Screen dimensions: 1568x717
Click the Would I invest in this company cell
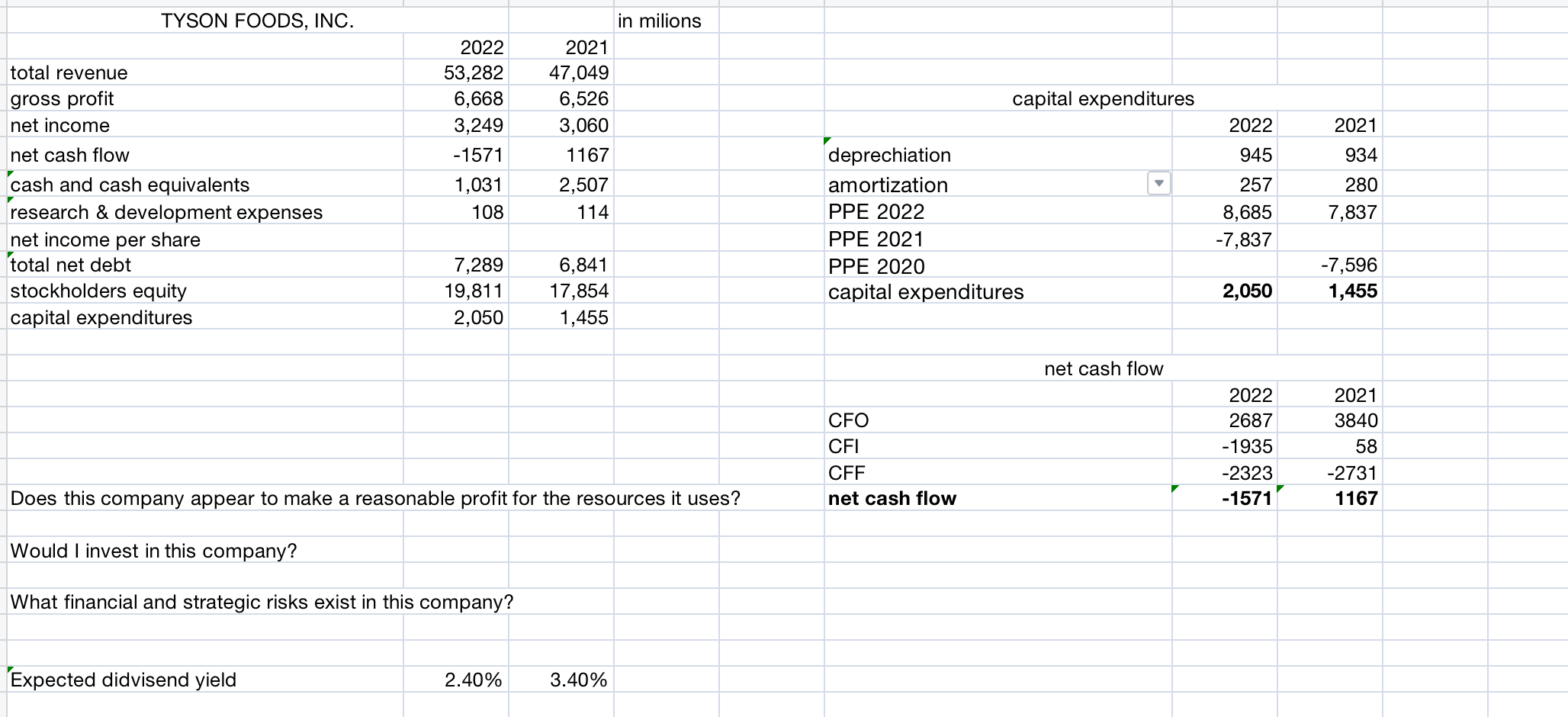(x=153, y=550)
